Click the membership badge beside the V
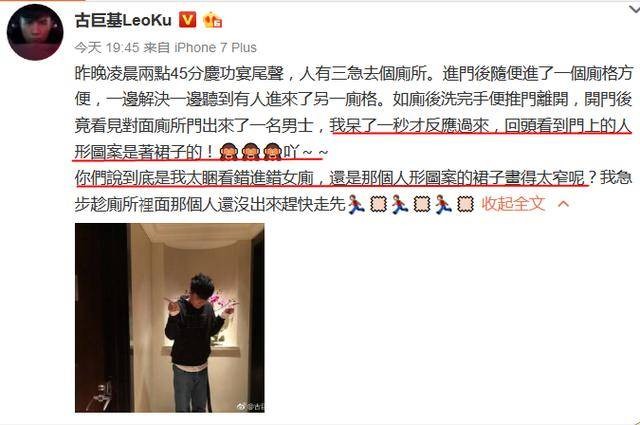The height and width of the screenshot is (425, 640). pyautogui.click(x=212, y=20)
